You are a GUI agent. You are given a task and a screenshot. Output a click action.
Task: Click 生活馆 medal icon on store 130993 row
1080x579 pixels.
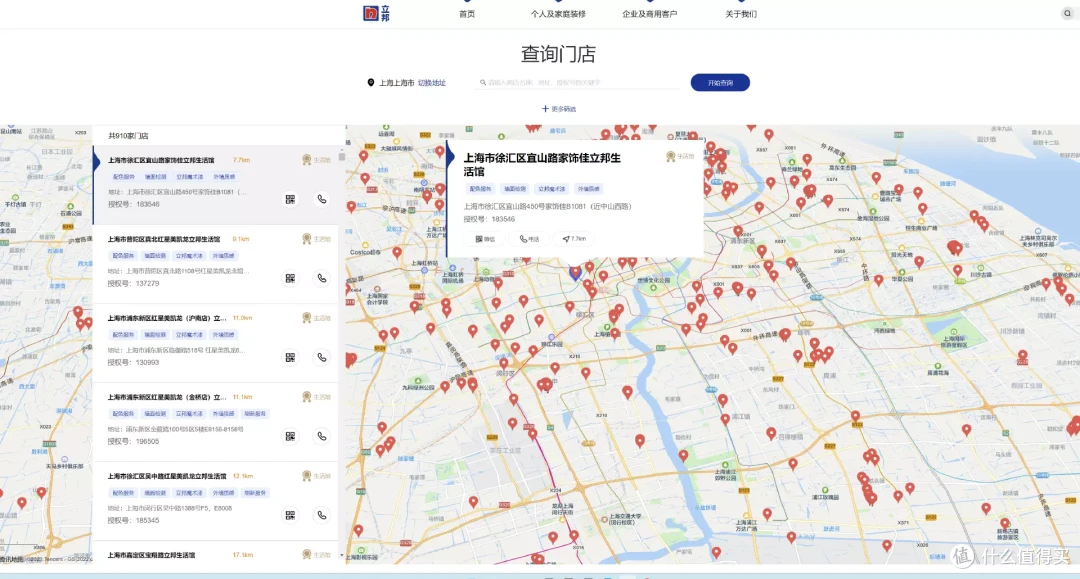(x=307, y=318)
